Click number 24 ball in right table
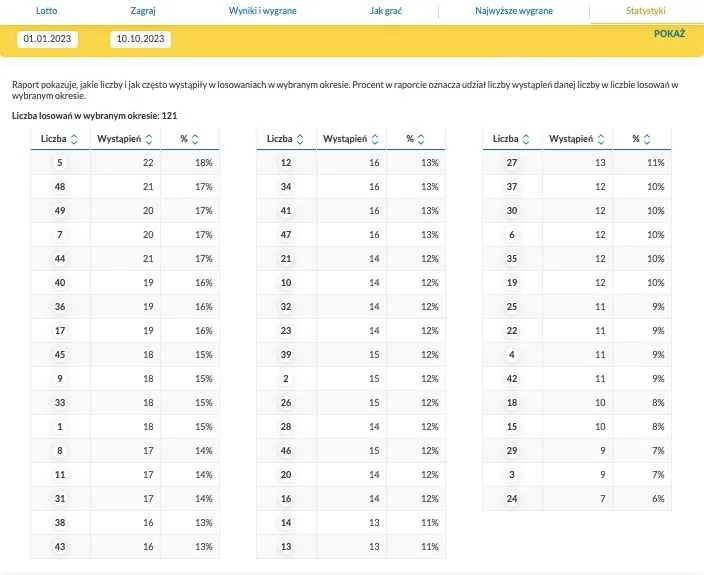Viewport: 704px width, 575px height. pyautogui.click(x=512, y=498)
